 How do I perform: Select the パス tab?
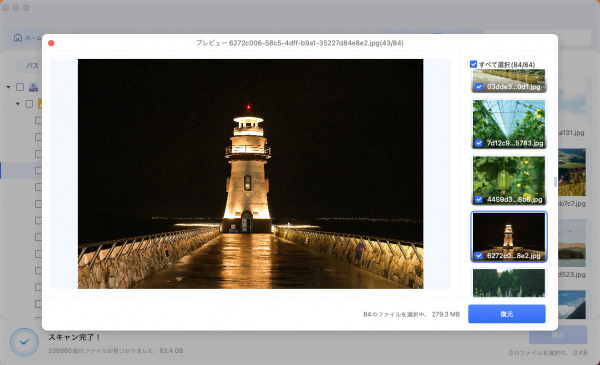pyautogui.click(x=32, y=66)
